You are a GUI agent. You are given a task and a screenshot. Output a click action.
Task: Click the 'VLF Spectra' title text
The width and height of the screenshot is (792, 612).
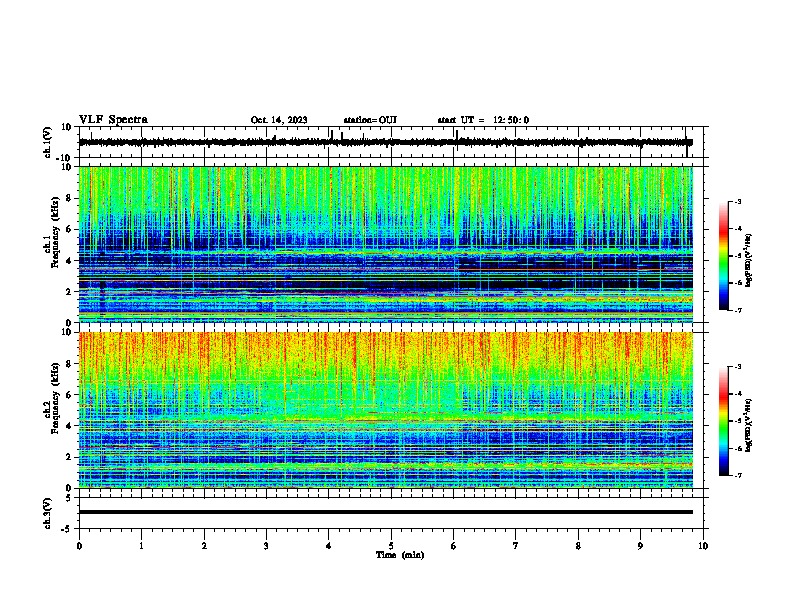[113, 120]
